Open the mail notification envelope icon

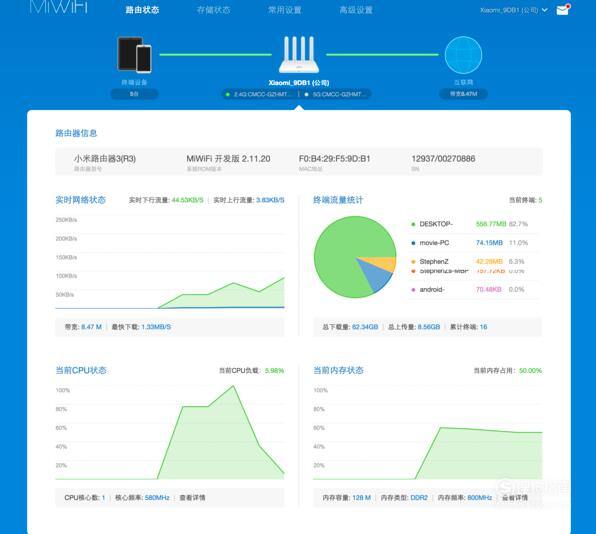click(562, 10)
